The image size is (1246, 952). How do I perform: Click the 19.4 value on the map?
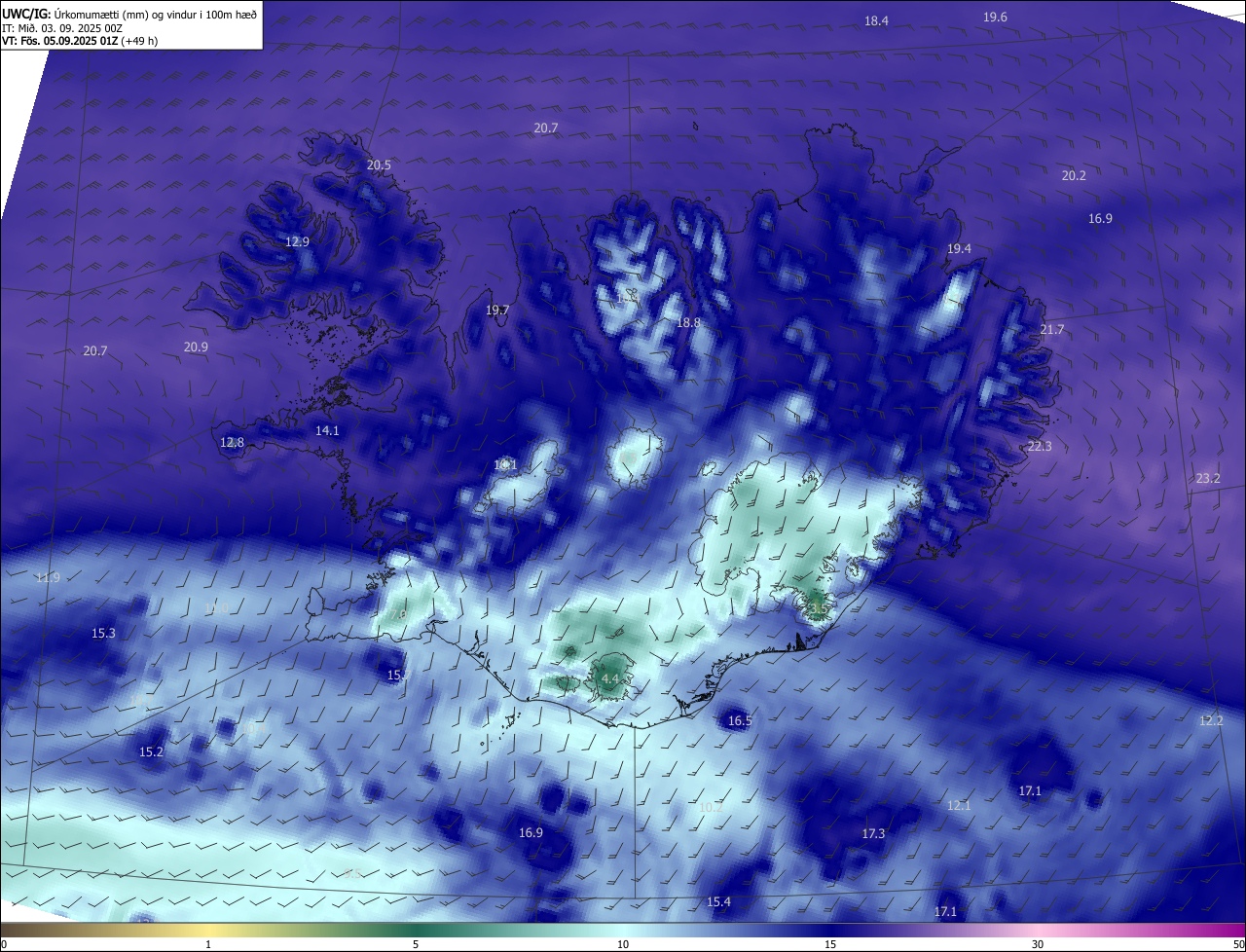(959, 249)
